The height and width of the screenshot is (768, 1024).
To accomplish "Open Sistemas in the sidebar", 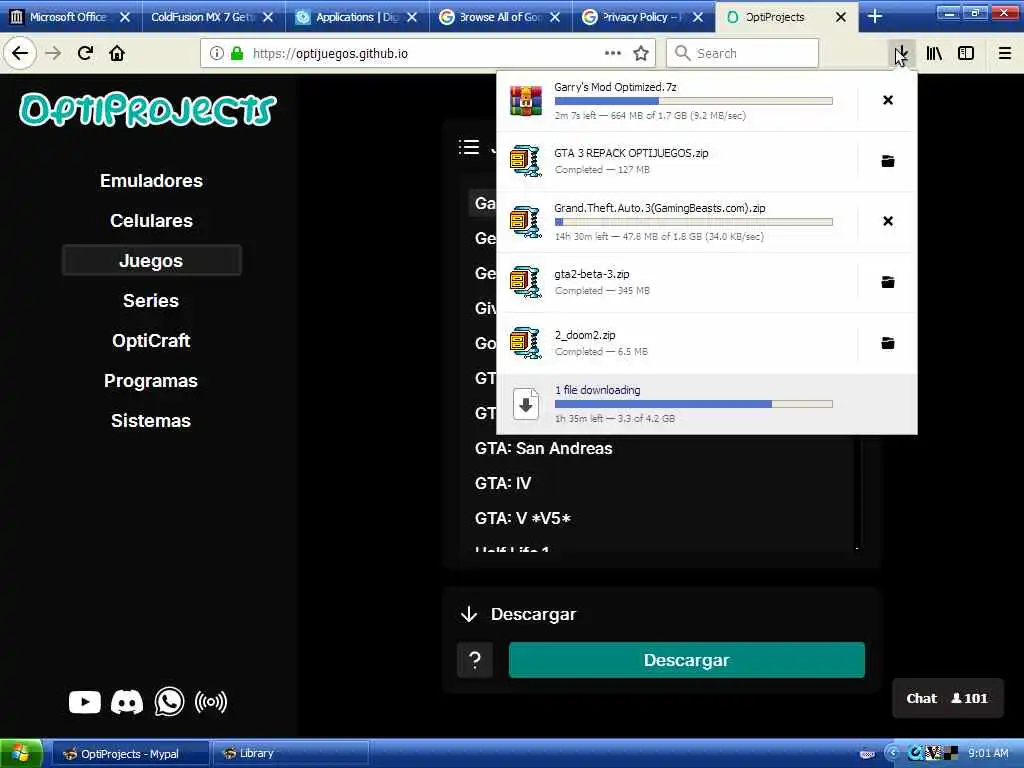I will pyautogui.click(x=151, y=421).
